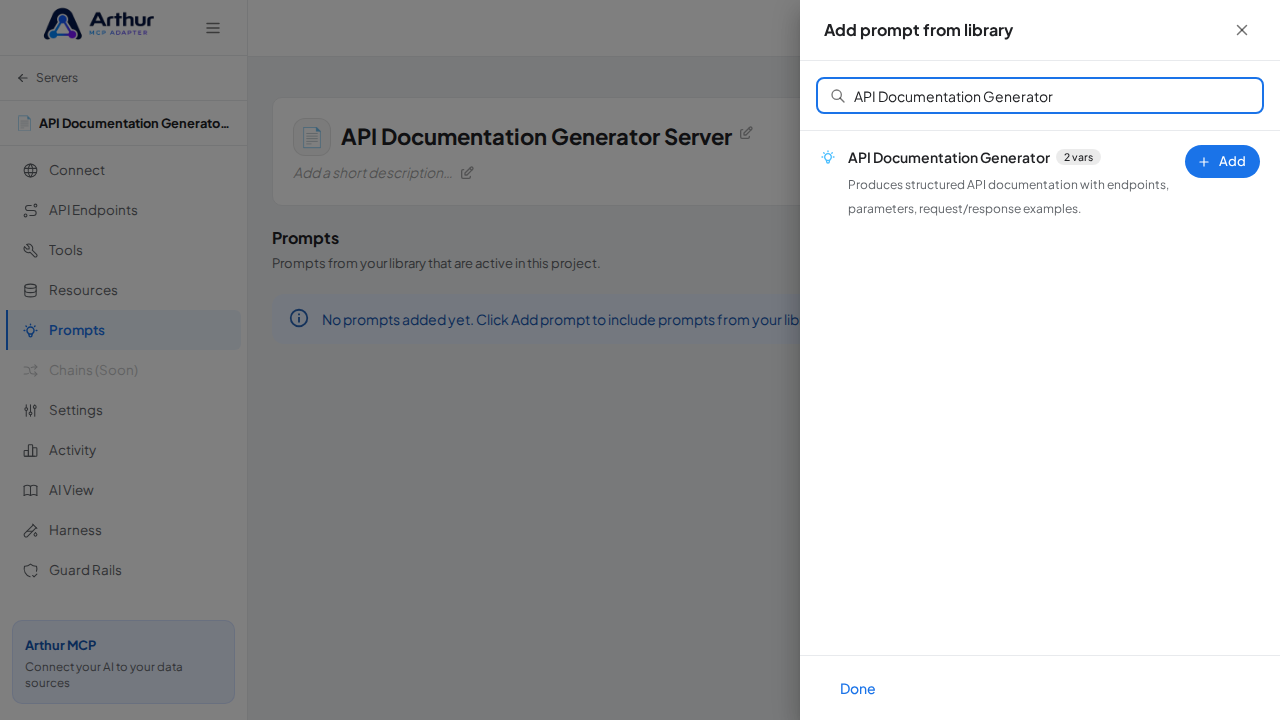Click the prompt library search field
The image size is (1280, 720).
(1040, 96)
